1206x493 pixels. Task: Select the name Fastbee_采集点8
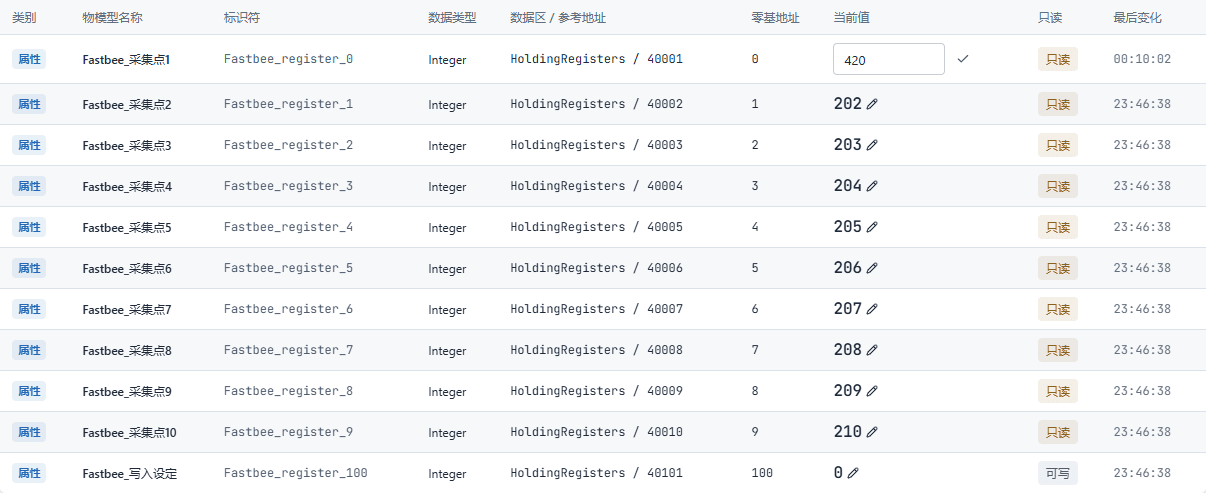point(127,351)
